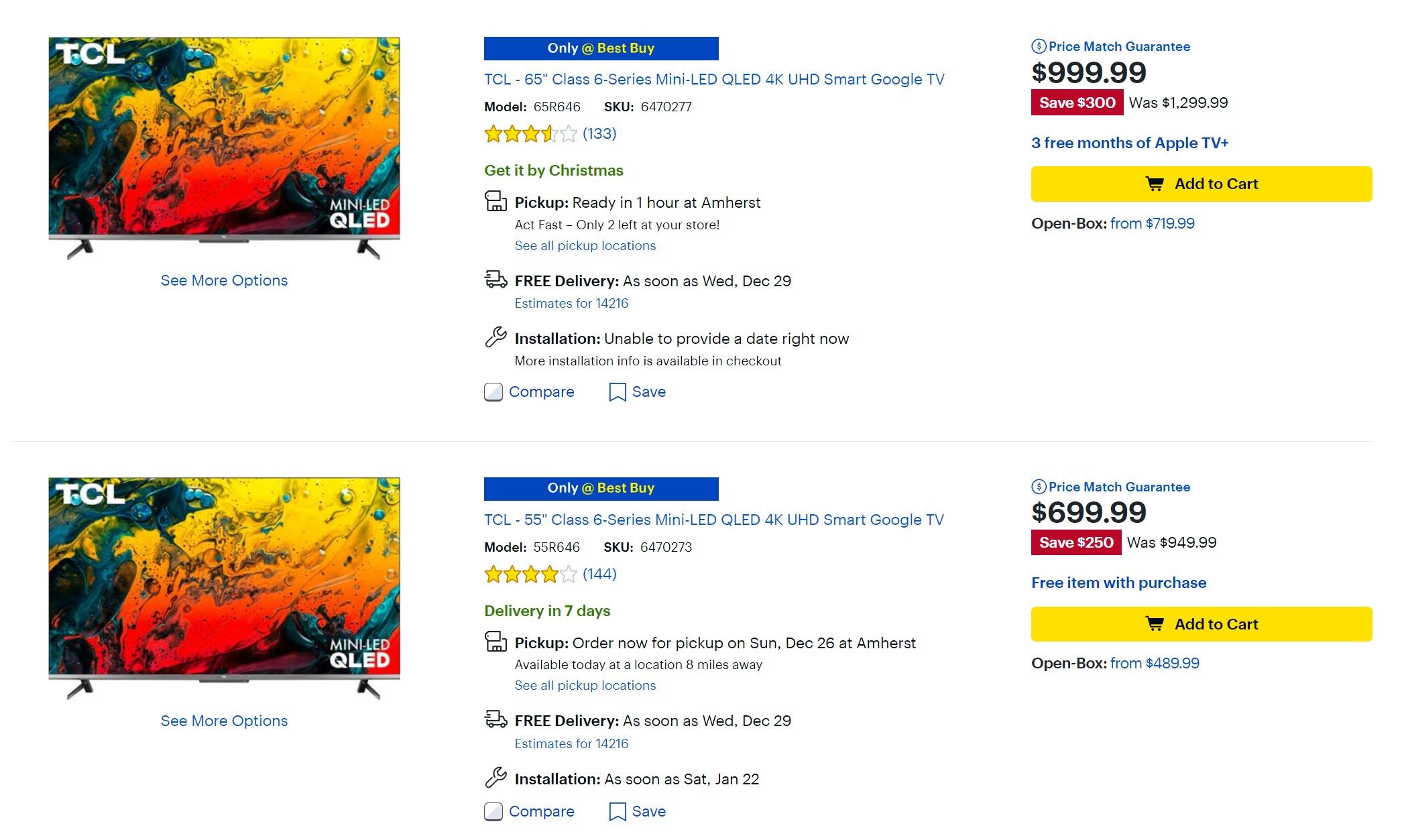Open See More Options for the 65" TV
Screen dimensions: 1402x840
click(x=223, y=280)
